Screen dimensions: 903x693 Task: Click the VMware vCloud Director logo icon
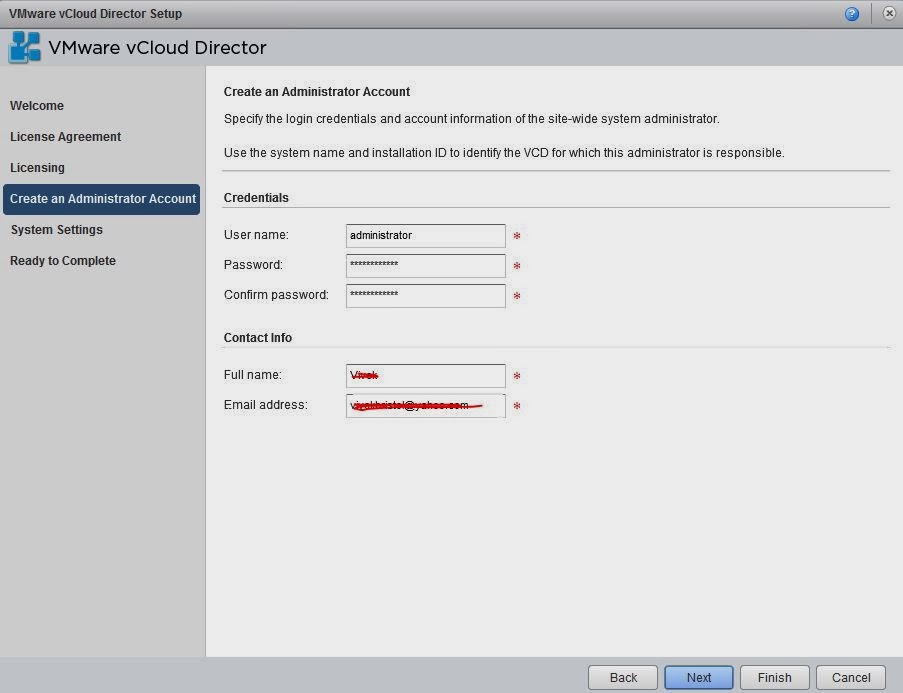point(24,47)
